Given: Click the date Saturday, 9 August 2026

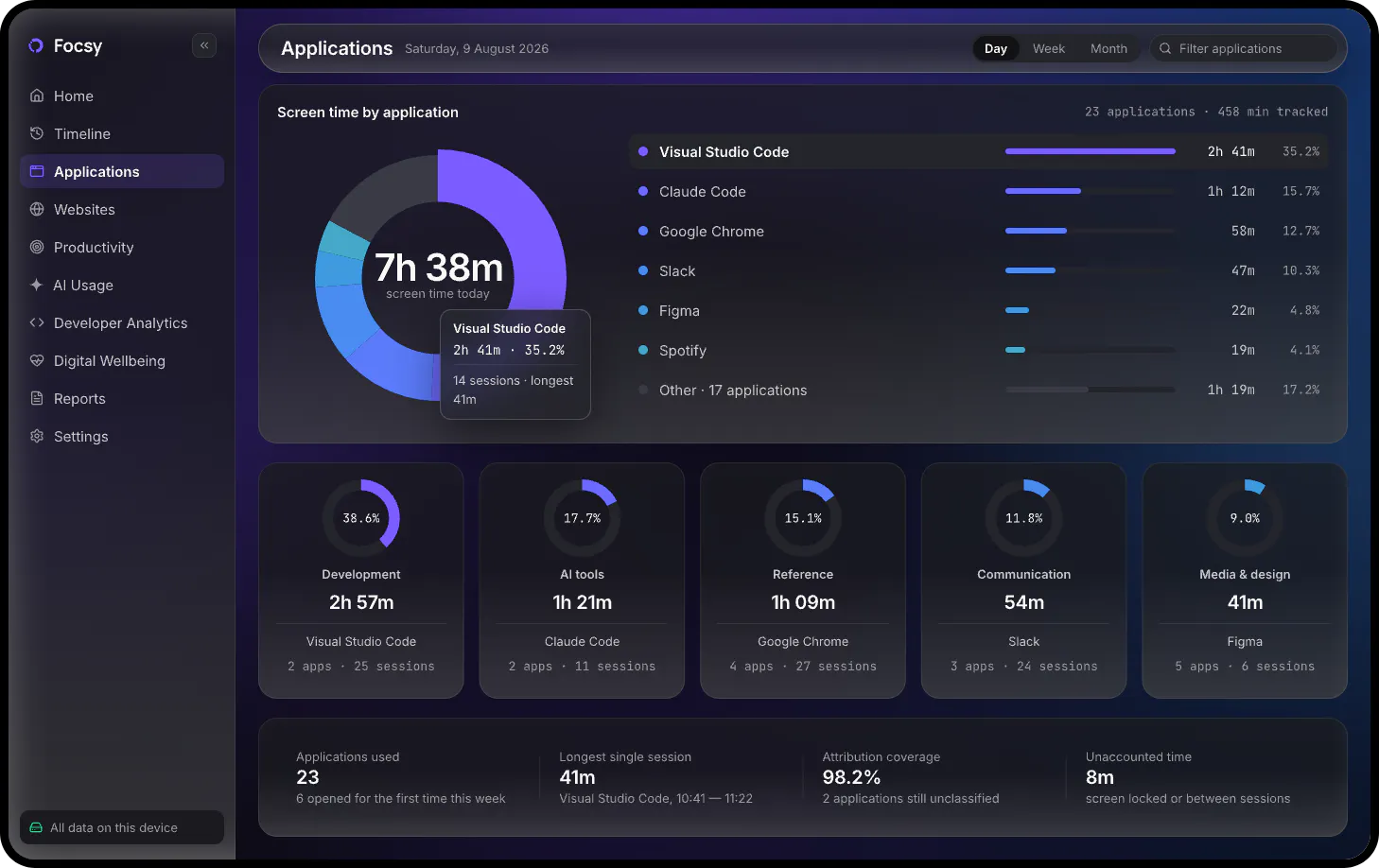Looking at the screenshot, I should [x=477, y=49].
